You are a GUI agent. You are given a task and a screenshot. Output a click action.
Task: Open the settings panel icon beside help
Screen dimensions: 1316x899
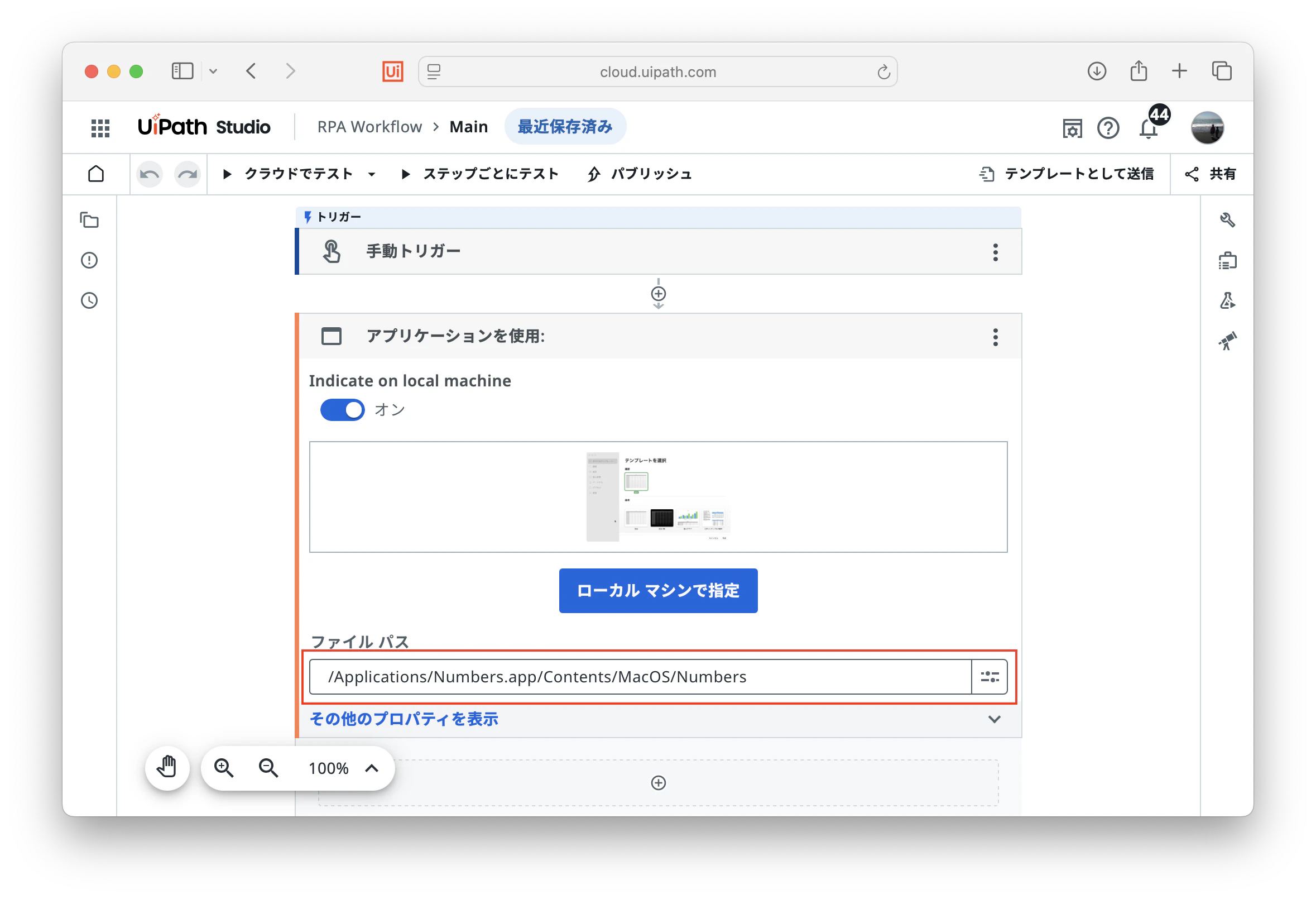pyautogui.click(x=1072, y=128)
